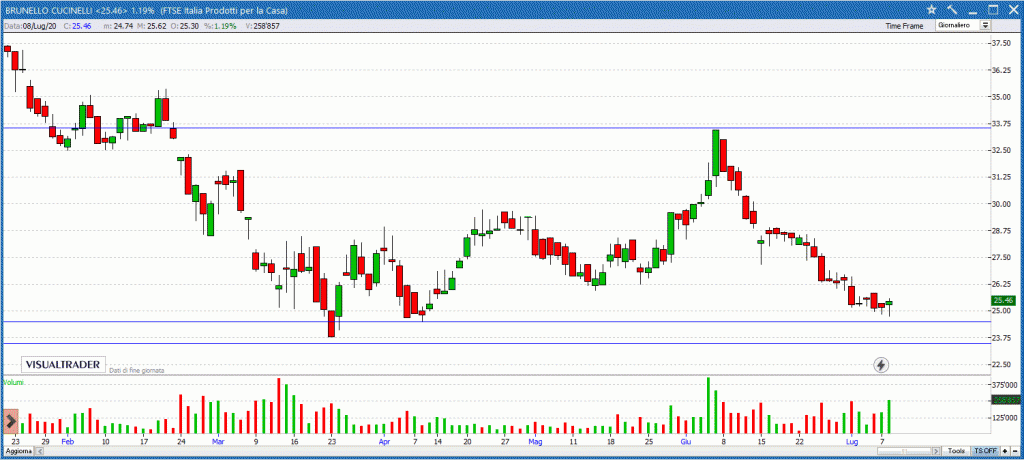Click the lightning bolt icon on chart
Image resolution: width=1024 pixels, height=460 pixels.
(x=881, y=365)
